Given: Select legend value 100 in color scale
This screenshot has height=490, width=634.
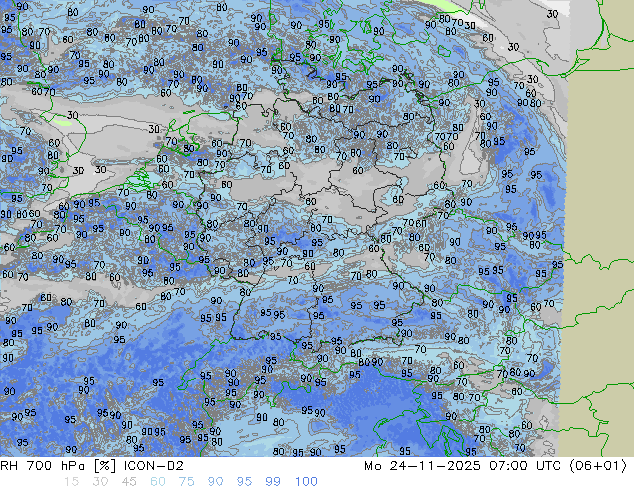Looking at the screenshot, I should (306, 482).
